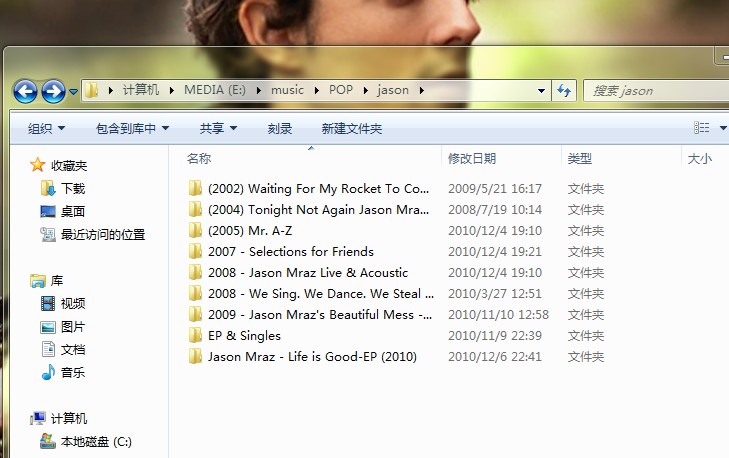Screen dimensions: 729x458
Task: Click the 新建文件夹 button
Action: pyautogui.click(x=351, y=128)
